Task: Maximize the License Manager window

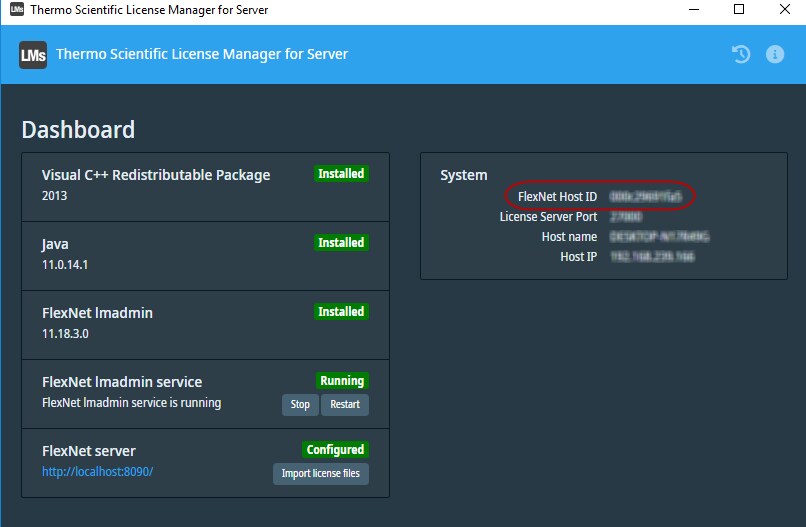Action: point(739,10)
